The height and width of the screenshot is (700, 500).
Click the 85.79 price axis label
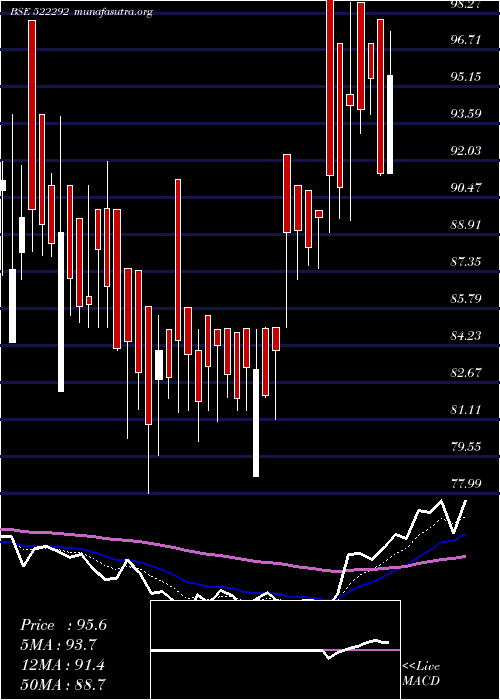pos(466,299)
